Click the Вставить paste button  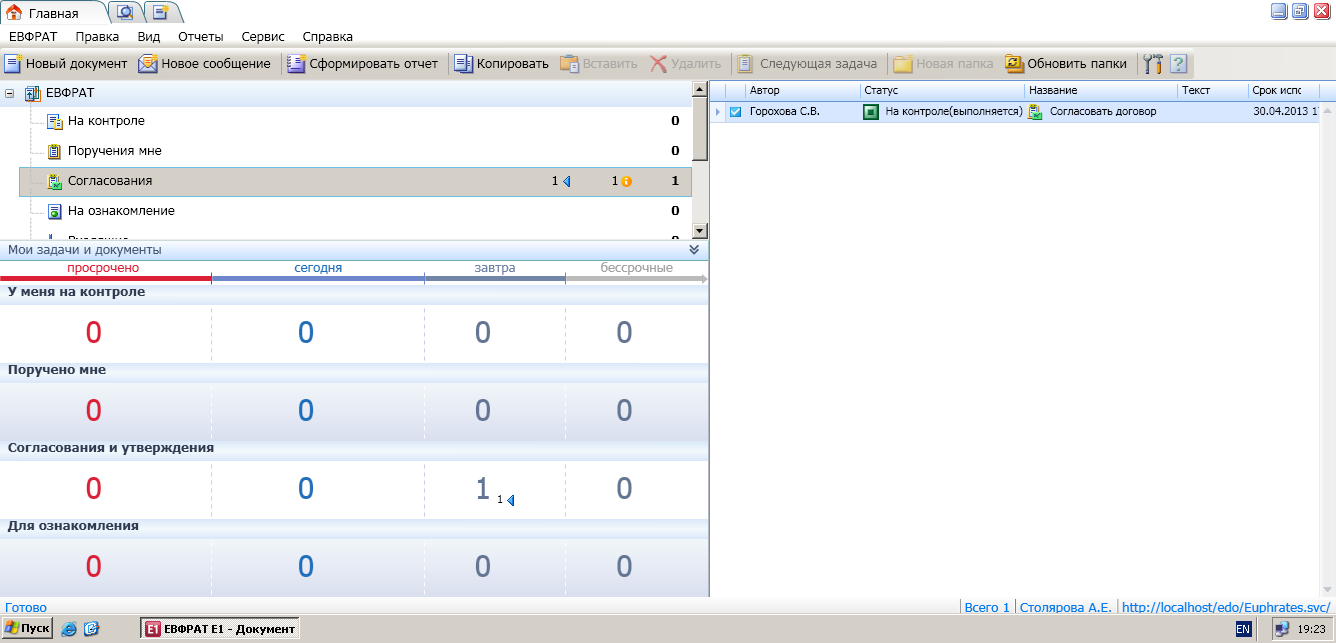599,64
